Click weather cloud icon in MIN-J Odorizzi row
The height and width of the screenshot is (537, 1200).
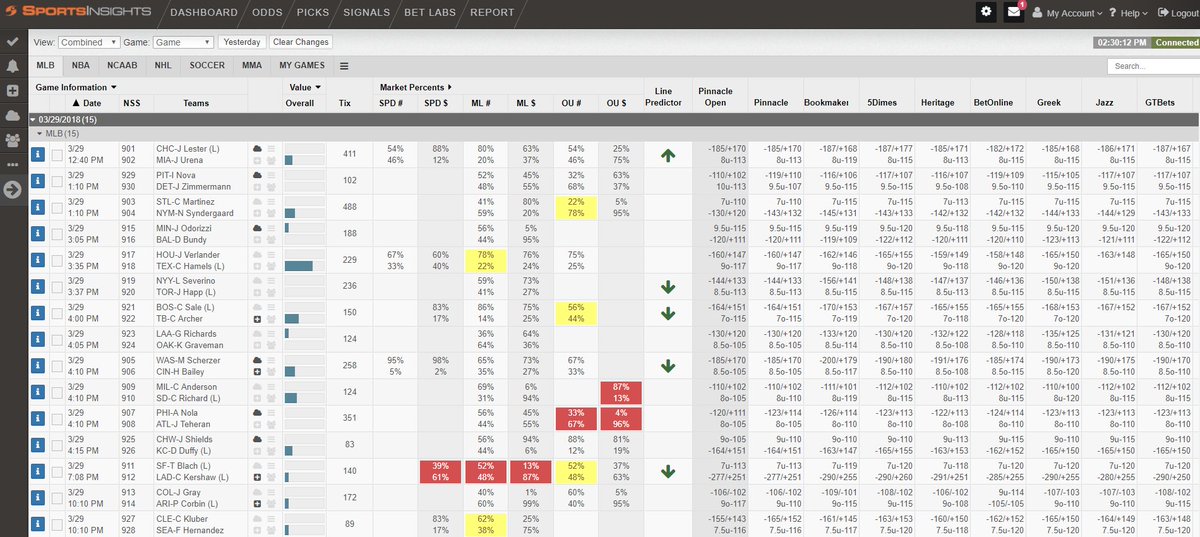(257, 227)
